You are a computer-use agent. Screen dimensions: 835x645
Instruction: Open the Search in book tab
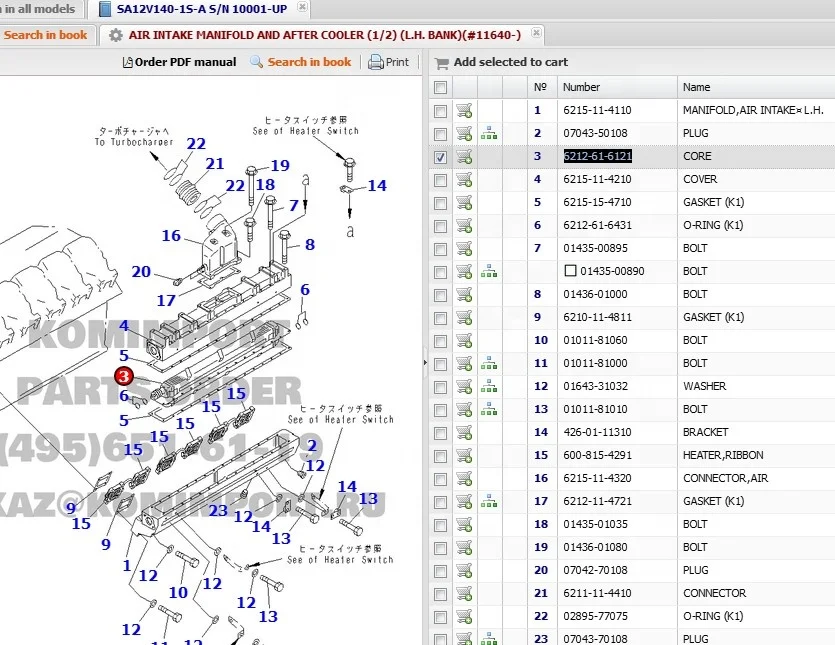(45, 35)
